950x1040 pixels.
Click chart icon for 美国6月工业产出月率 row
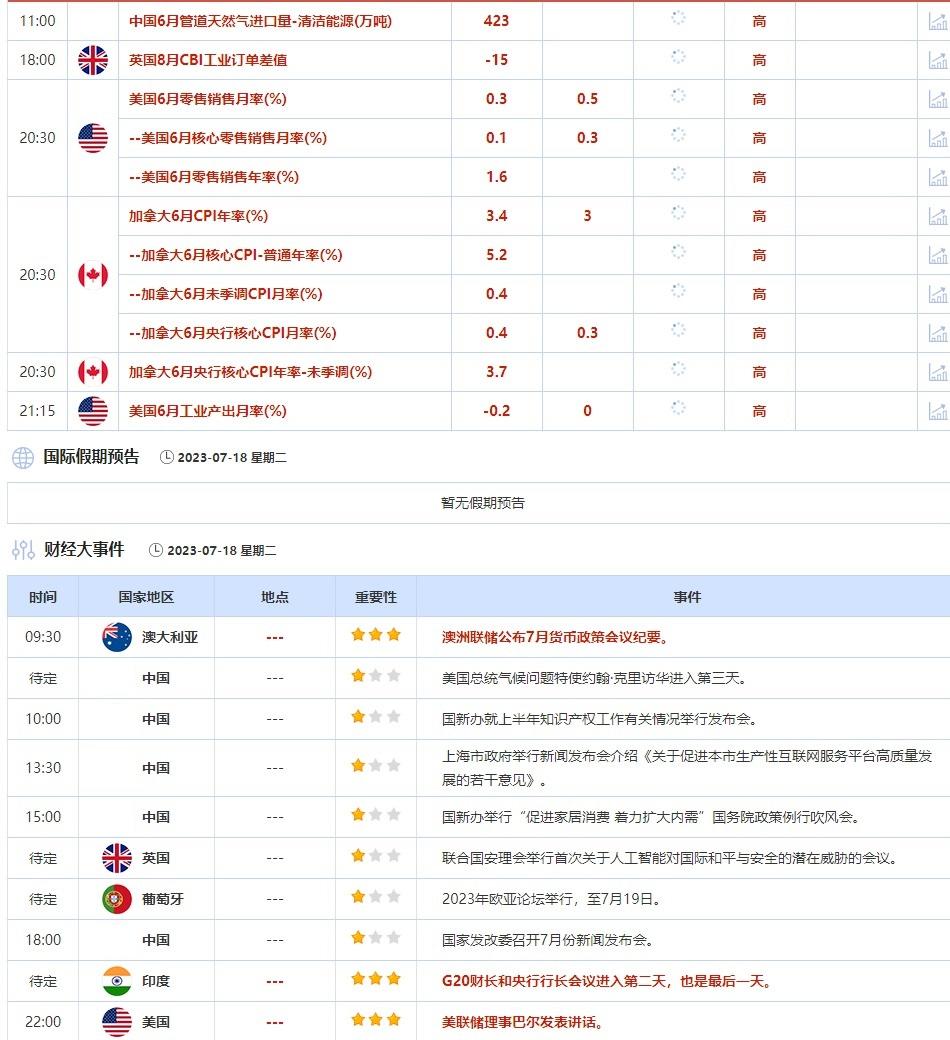pyautogui.click(x=937, y=411)
